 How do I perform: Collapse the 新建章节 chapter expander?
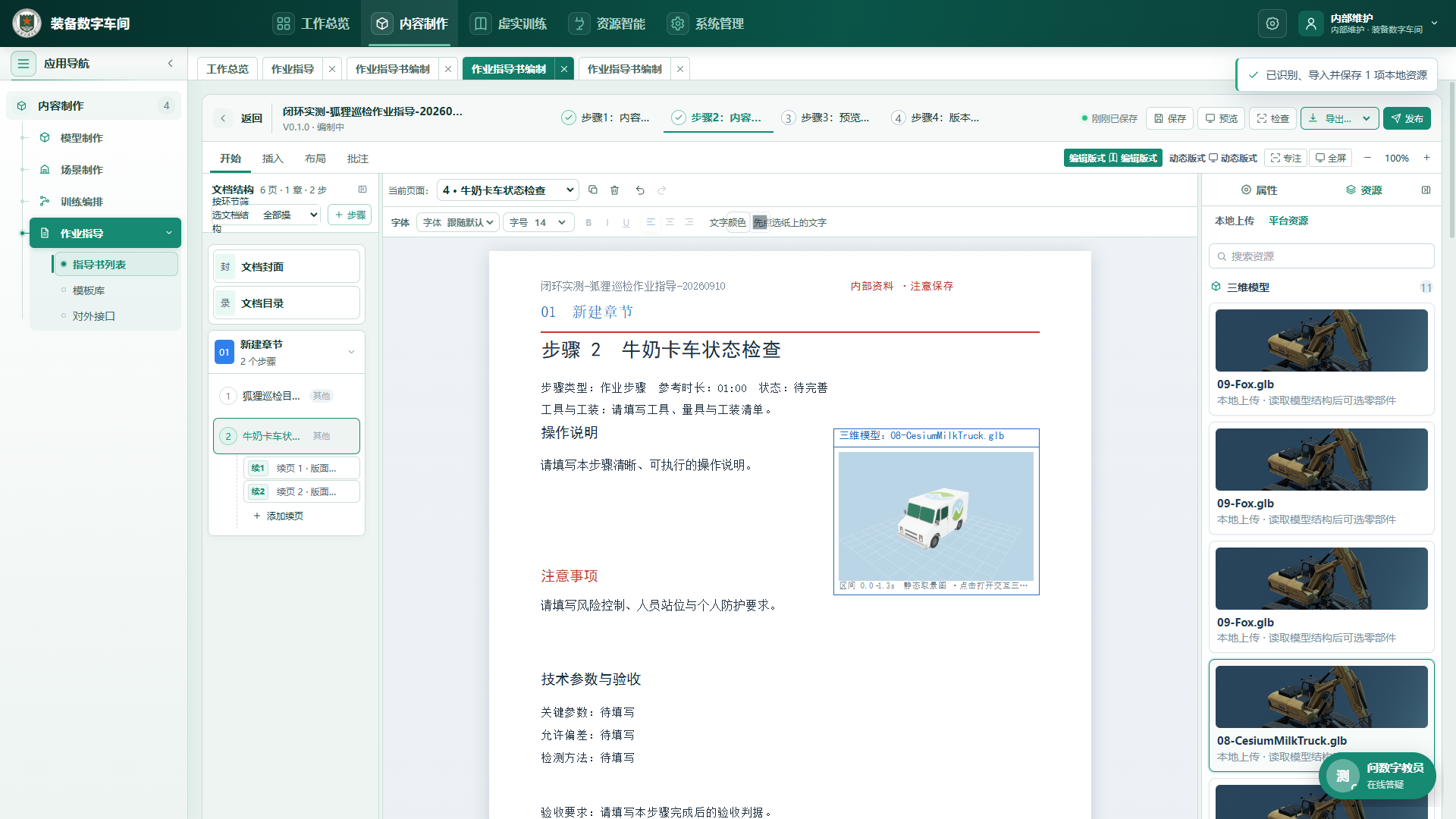pyautogui.click(x=351, y=352)
